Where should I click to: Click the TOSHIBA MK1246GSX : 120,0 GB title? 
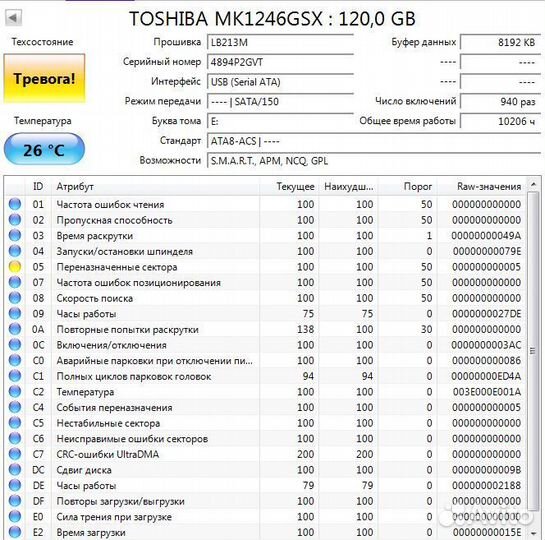(272, 18)
